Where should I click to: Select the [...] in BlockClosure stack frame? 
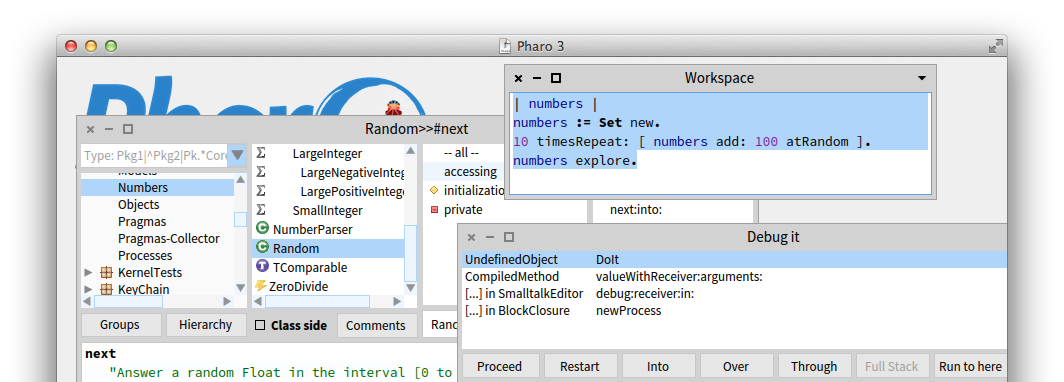point(735,311)
